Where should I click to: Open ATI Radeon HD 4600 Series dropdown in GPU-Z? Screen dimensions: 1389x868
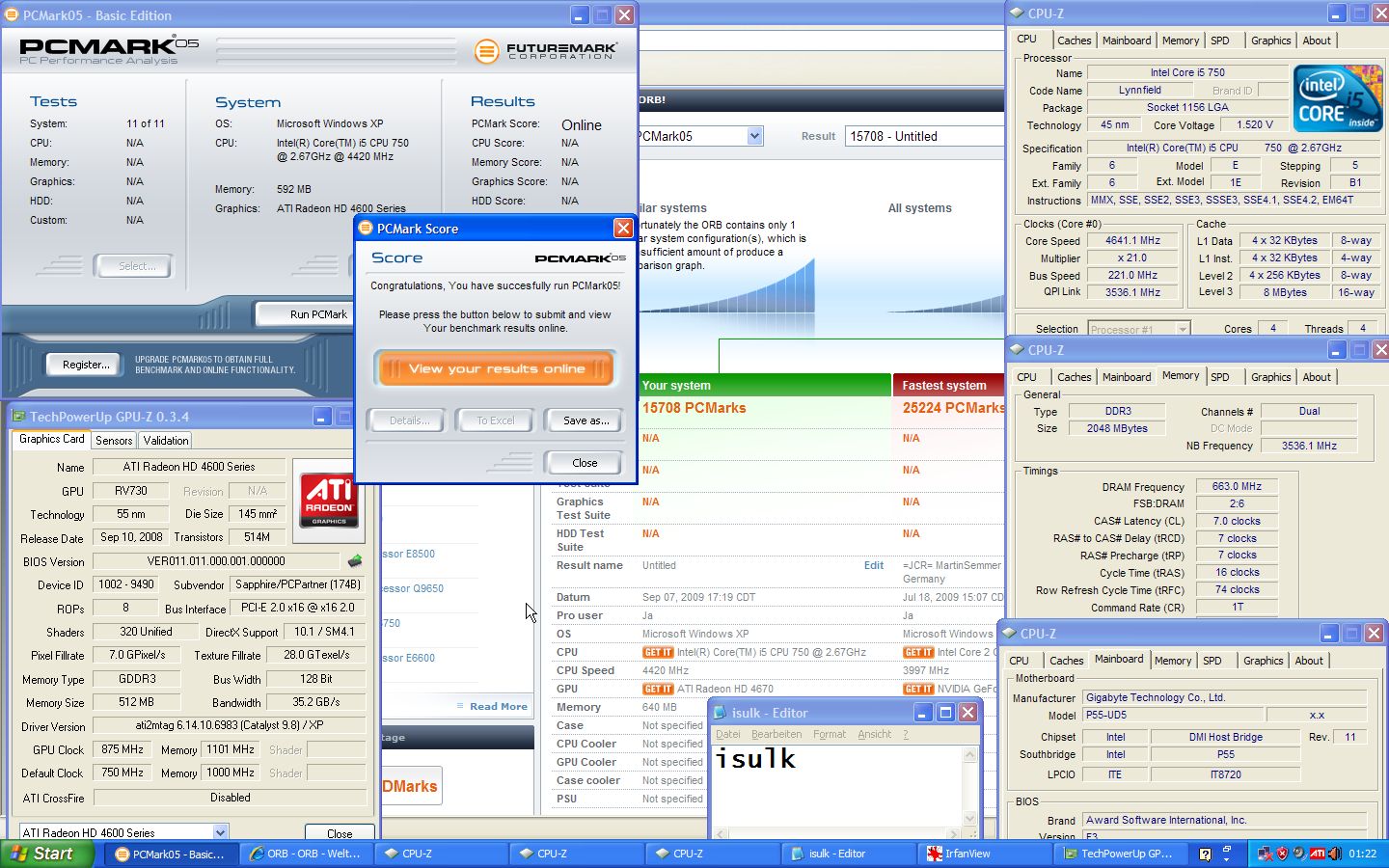[x=220, y=832]
